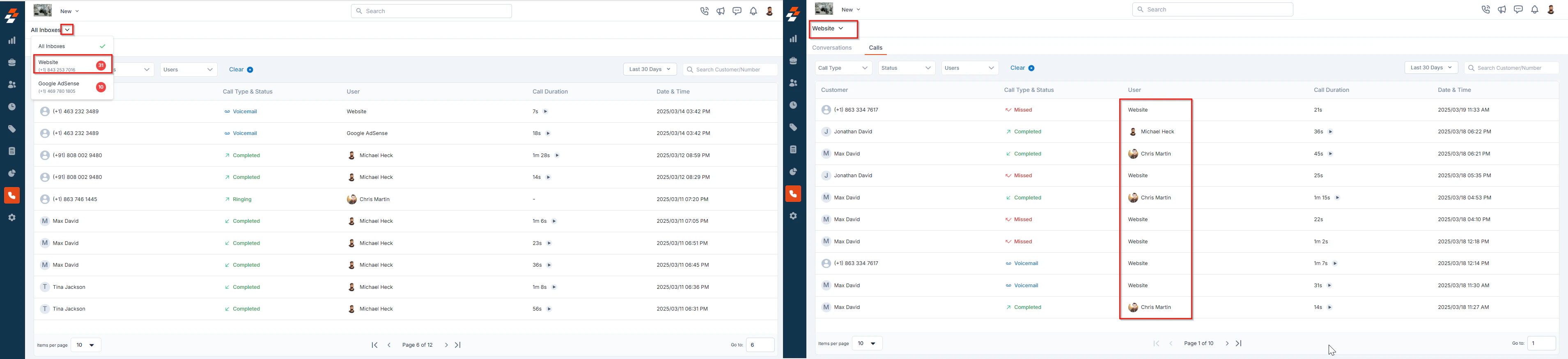
Task: Open the Users filter dropdown in right screenshot
Action: tap(970, 68)
